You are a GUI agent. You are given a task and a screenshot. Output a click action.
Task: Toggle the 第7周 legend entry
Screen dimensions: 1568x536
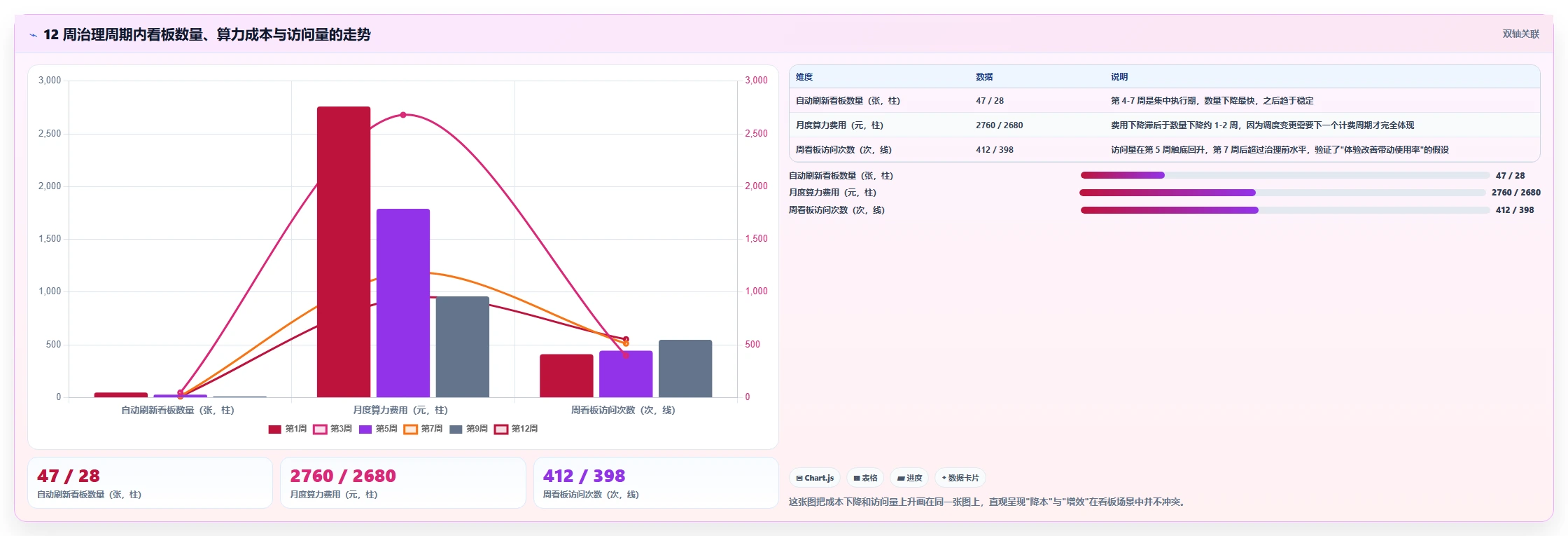[x=423, y=429]
